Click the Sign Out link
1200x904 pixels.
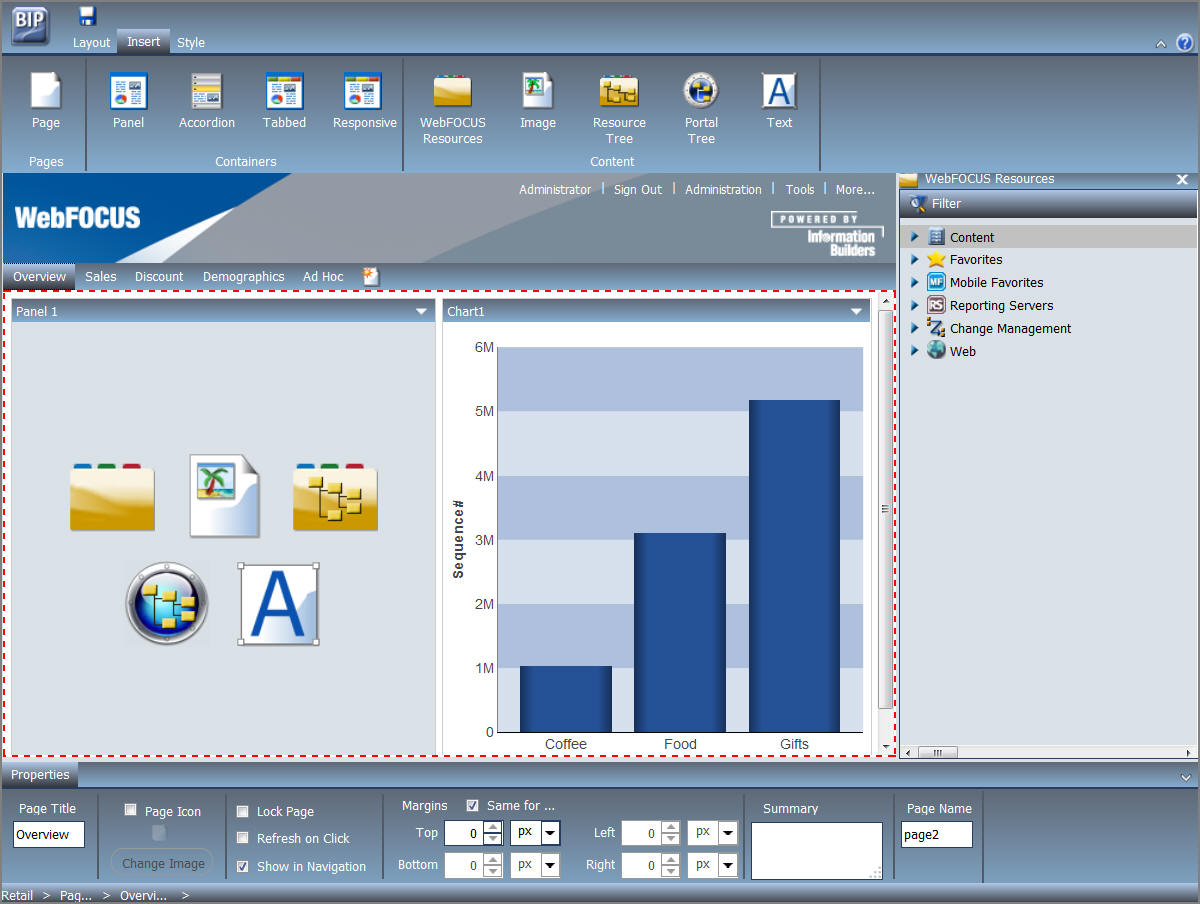point(638,189)
